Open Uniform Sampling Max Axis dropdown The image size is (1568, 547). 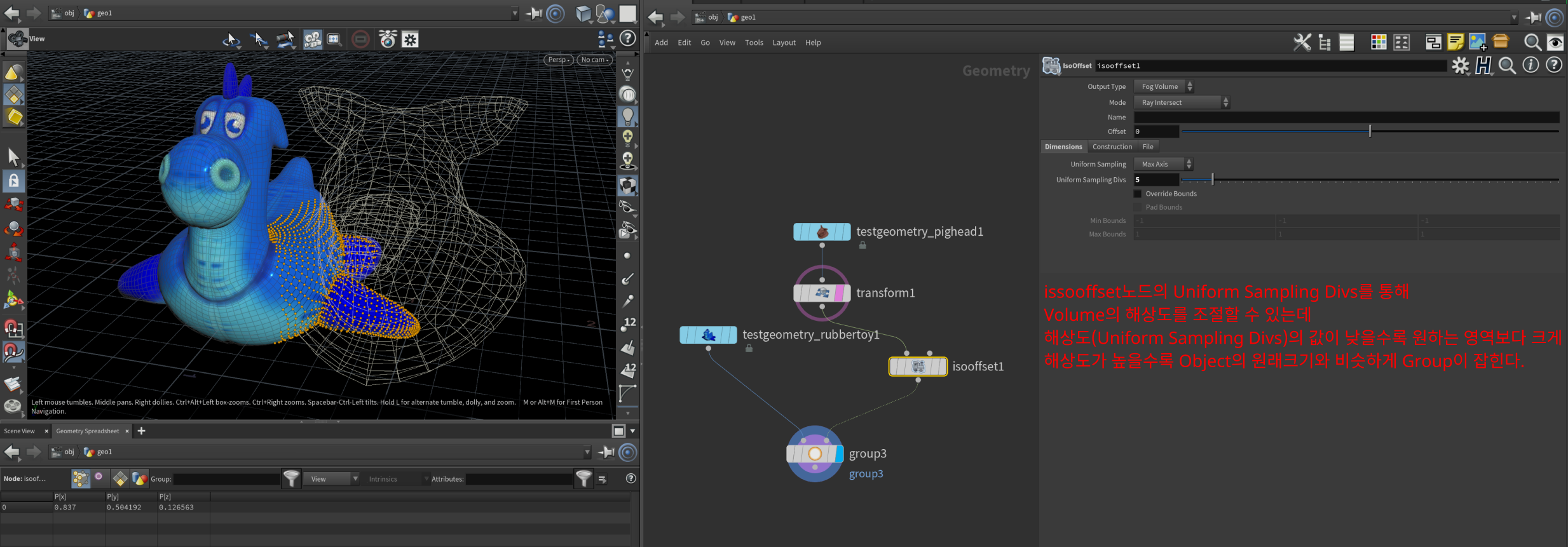[1163, 164]
